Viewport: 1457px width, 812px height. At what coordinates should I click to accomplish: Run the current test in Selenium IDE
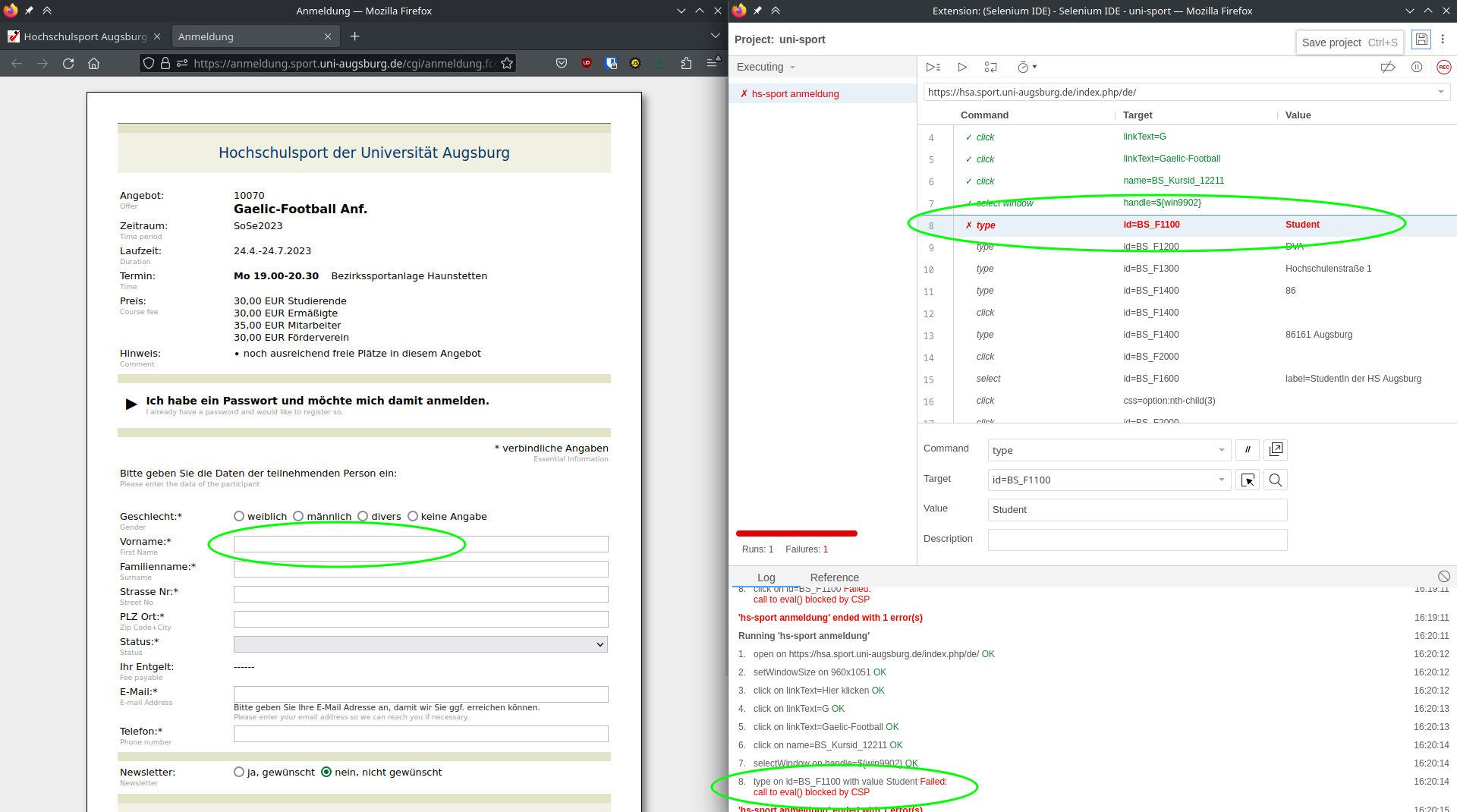962,68
